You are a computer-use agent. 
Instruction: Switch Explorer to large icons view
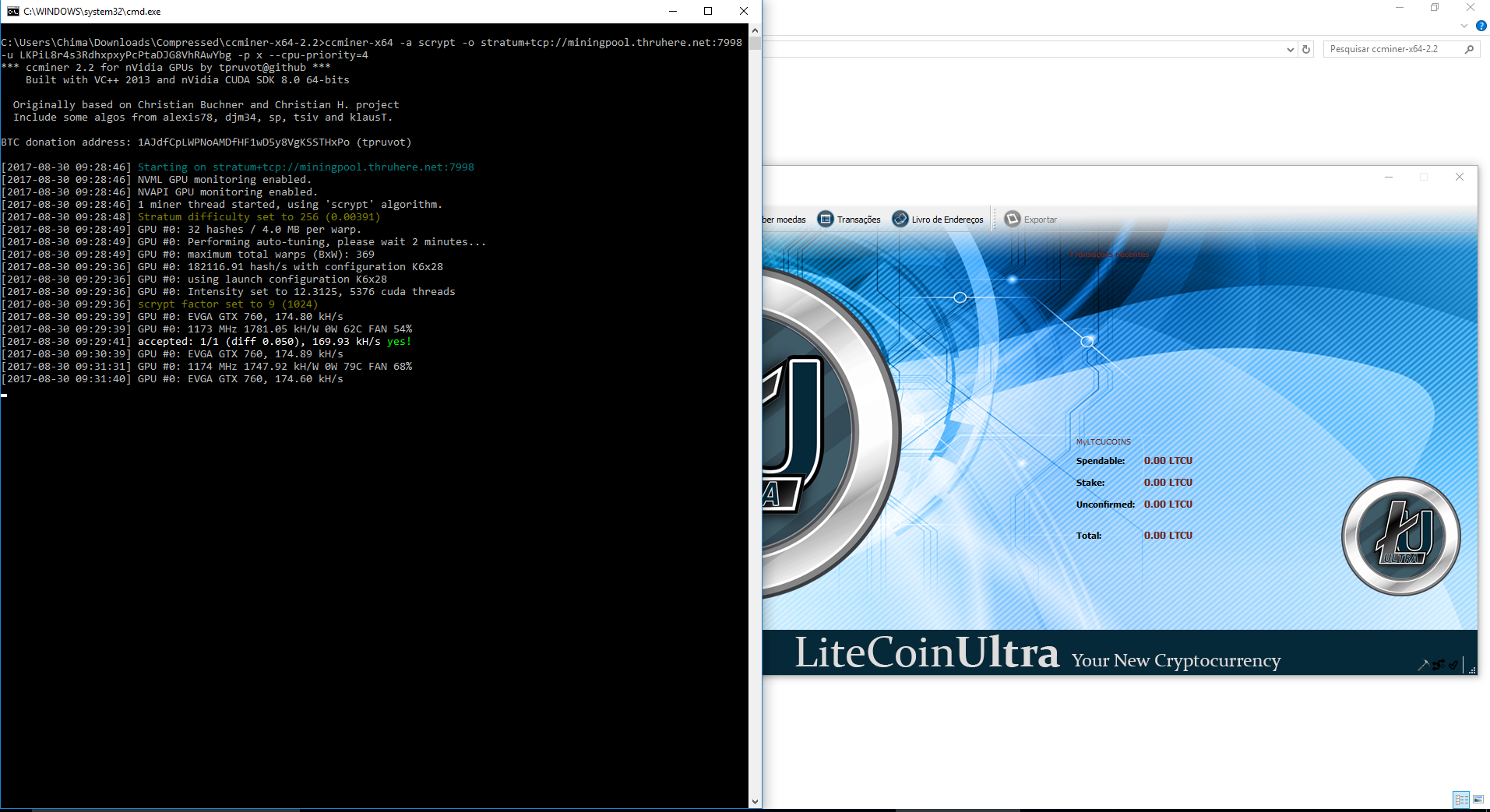pyautogui.click(x=1478, y=800)
